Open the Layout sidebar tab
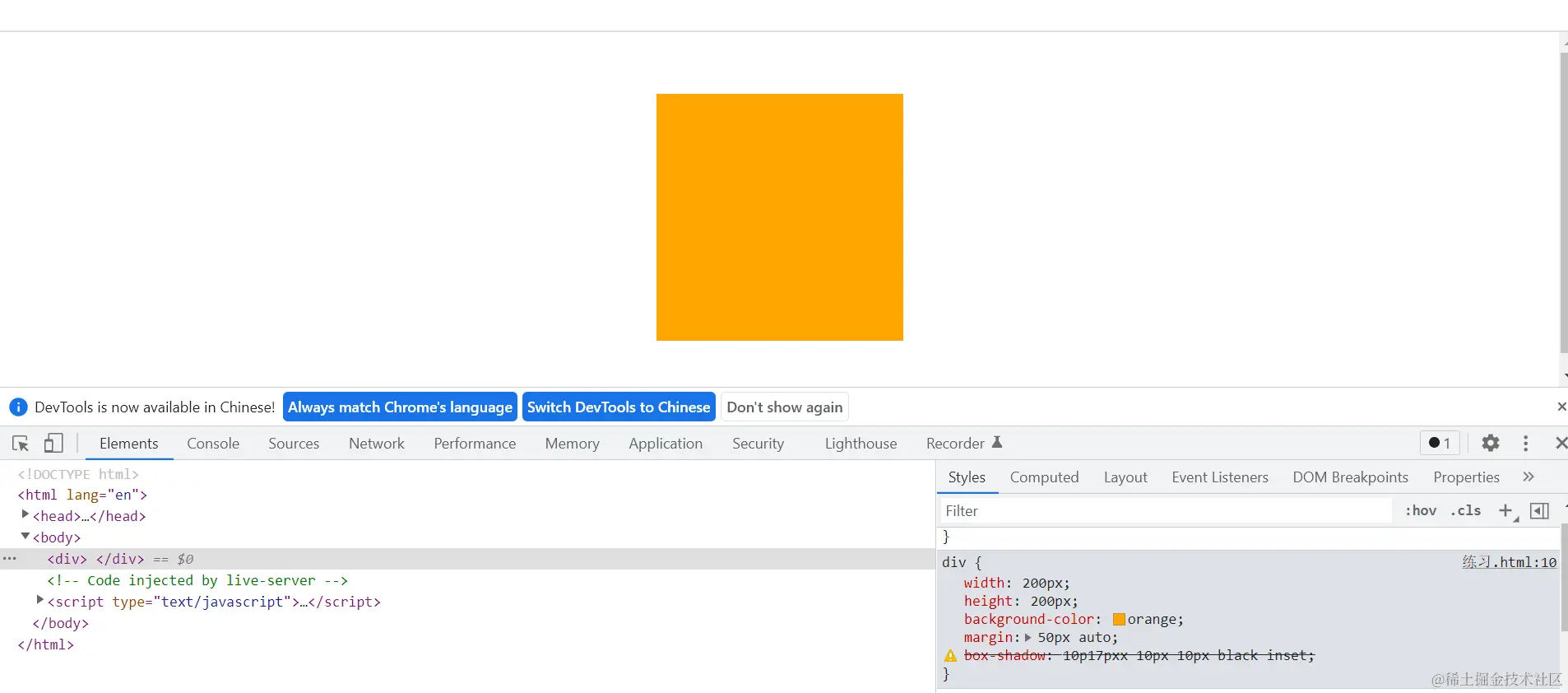 (1125, 477)
